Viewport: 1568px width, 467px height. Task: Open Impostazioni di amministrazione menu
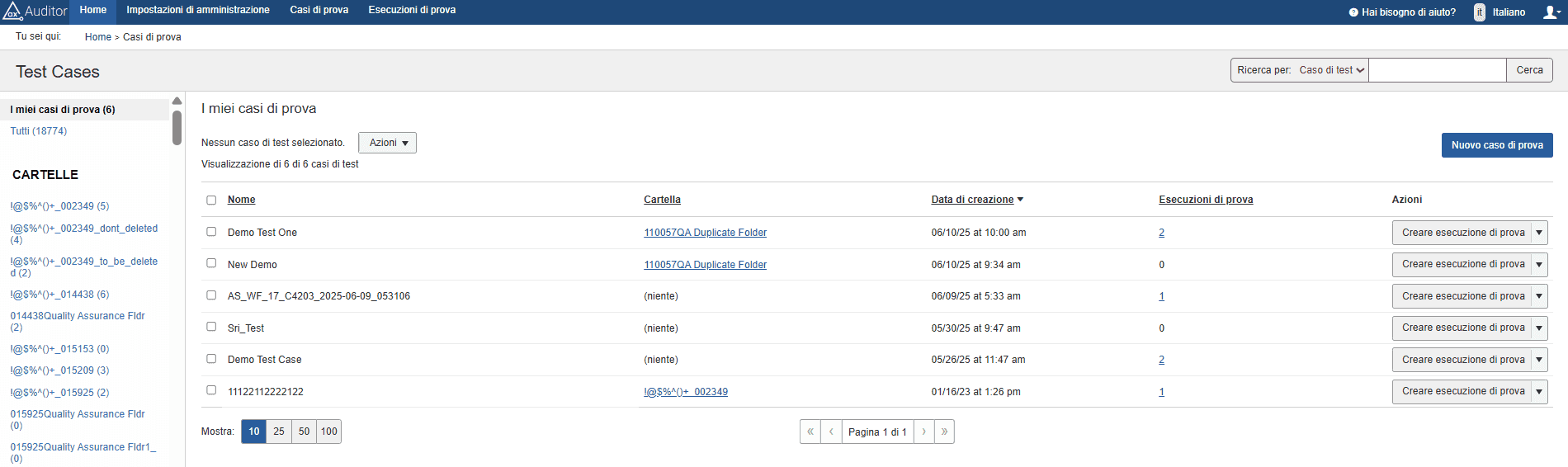(198, 10)
